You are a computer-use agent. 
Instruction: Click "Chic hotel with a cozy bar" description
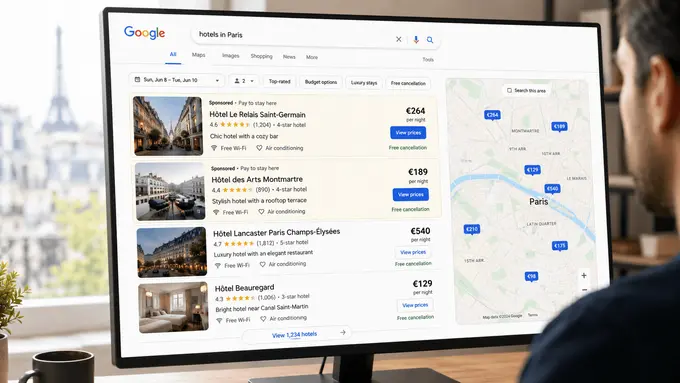244,136
